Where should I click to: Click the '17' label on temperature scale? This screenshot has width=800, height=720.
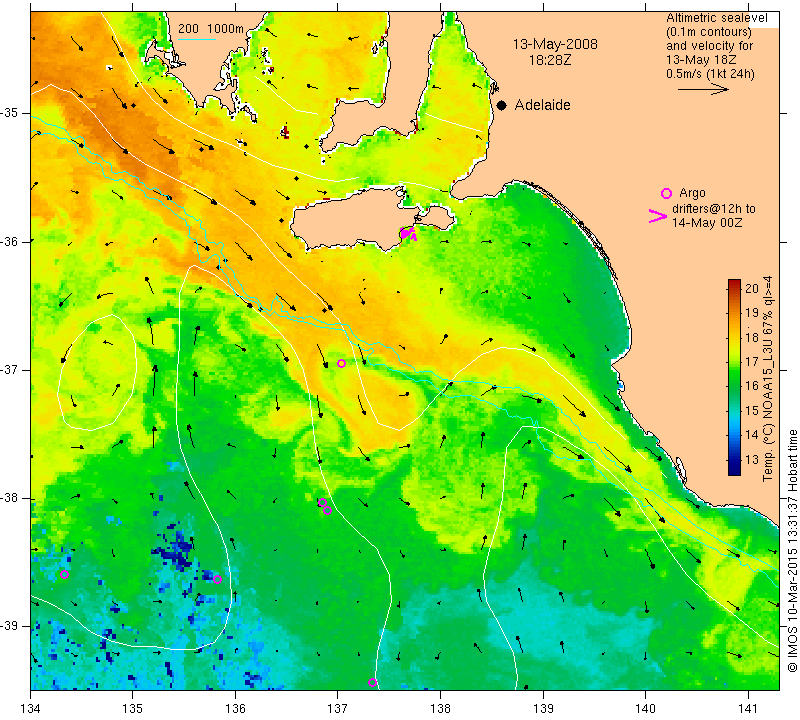(x=752, y=362)
